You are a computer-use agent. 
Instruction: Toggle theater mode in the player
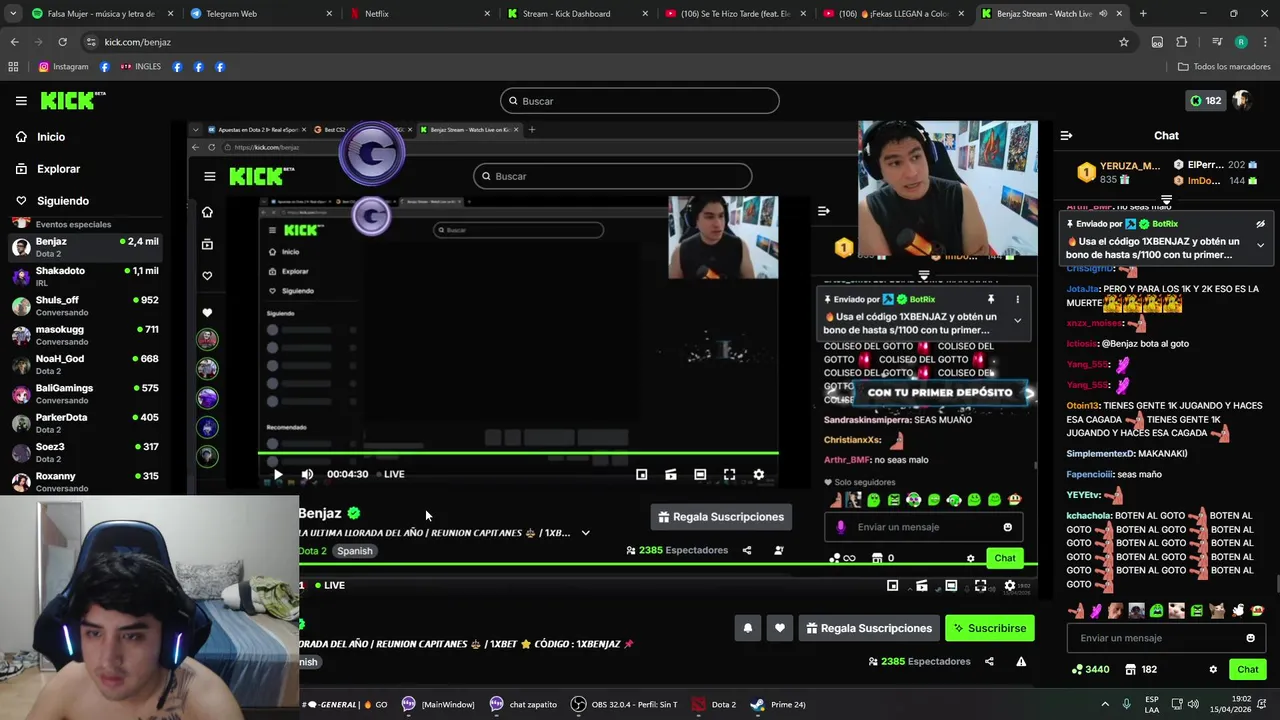(951, 585)
